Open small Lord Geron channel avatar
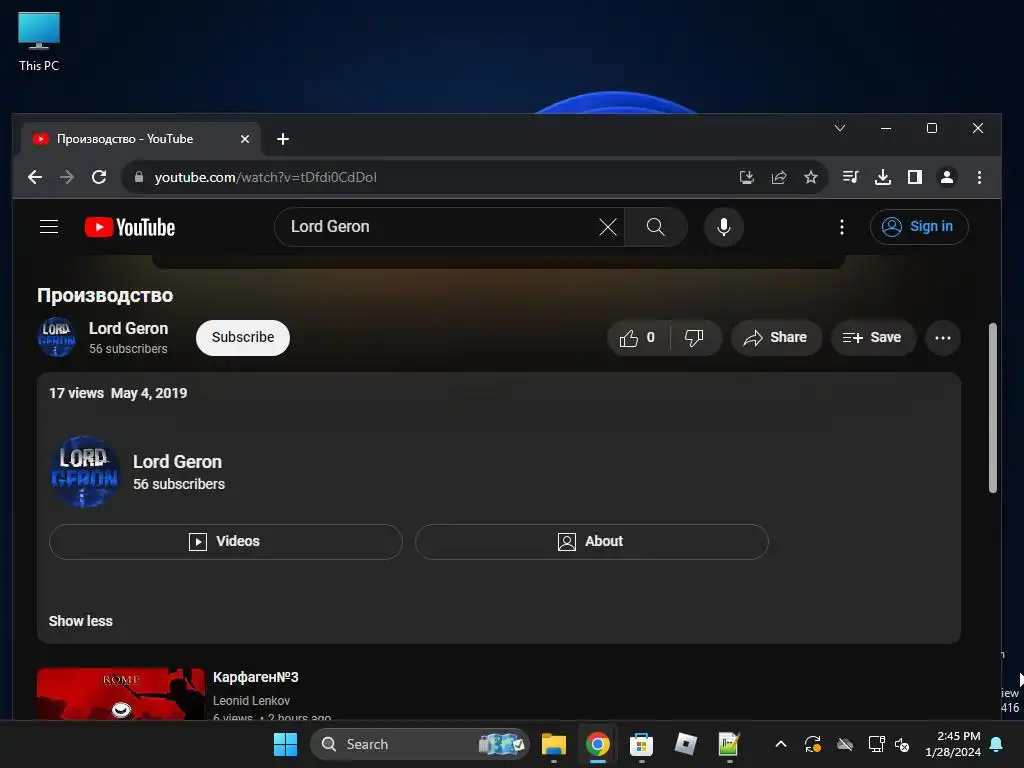Viewport: 1024px width, 768px height. [x=56, y=337]
